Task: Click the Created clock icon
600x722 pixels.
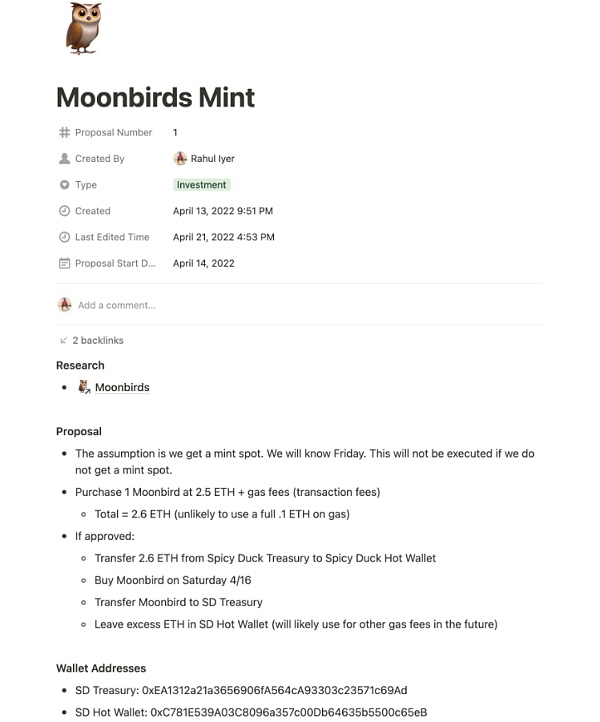Action: (65, 211)
